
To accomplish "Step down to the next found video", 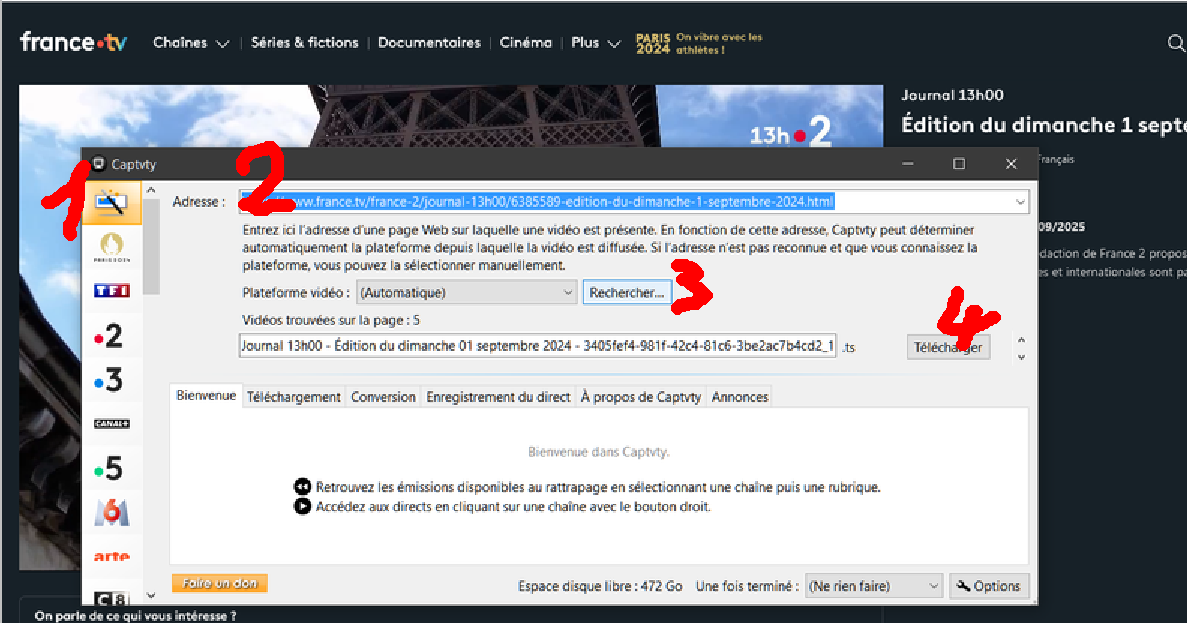I will pos(1021,357).
